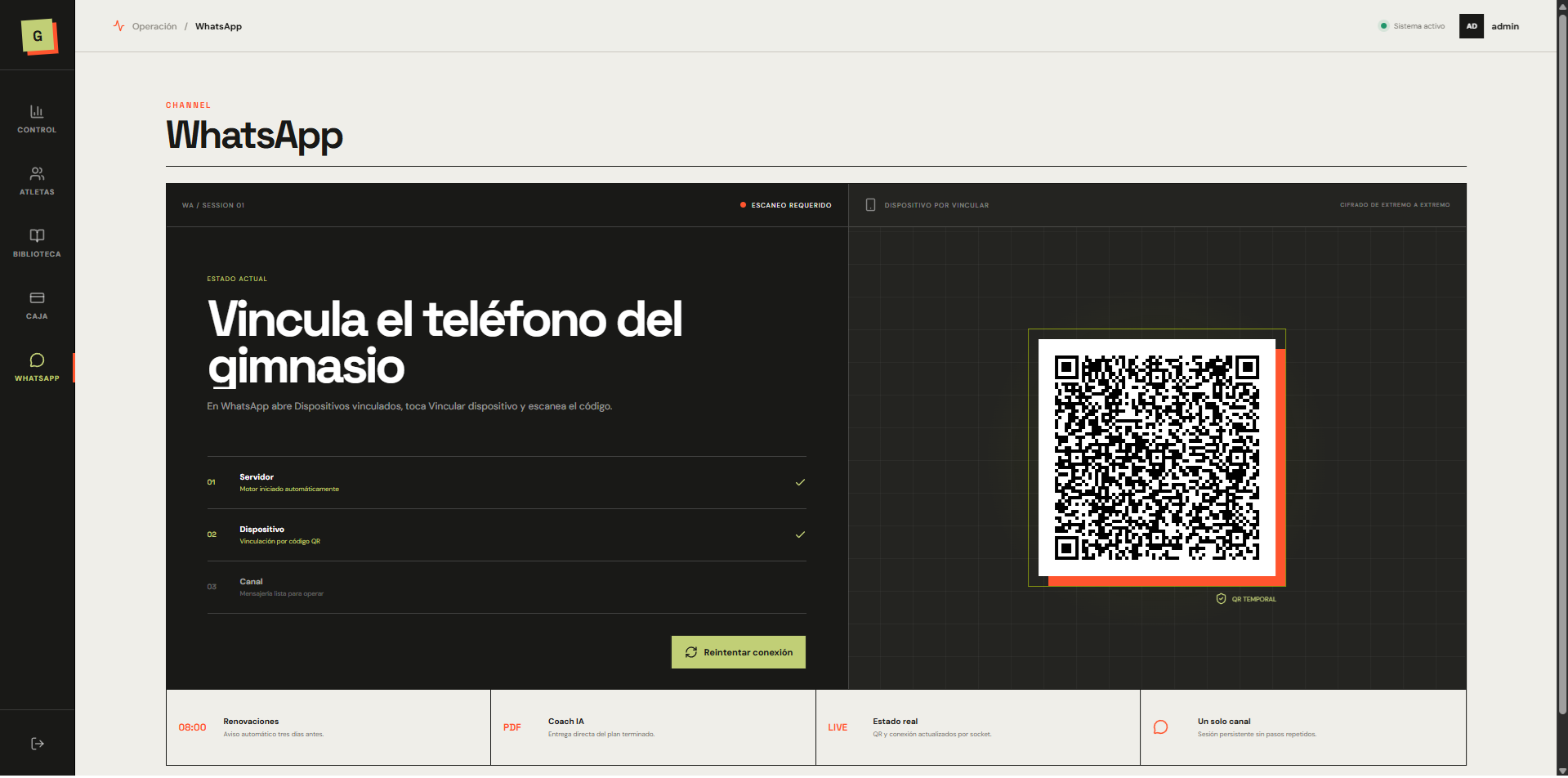Go to Operación in the breadcrumb
The height and width of the screenshot is (778, 1568).
tap(154, 26)
